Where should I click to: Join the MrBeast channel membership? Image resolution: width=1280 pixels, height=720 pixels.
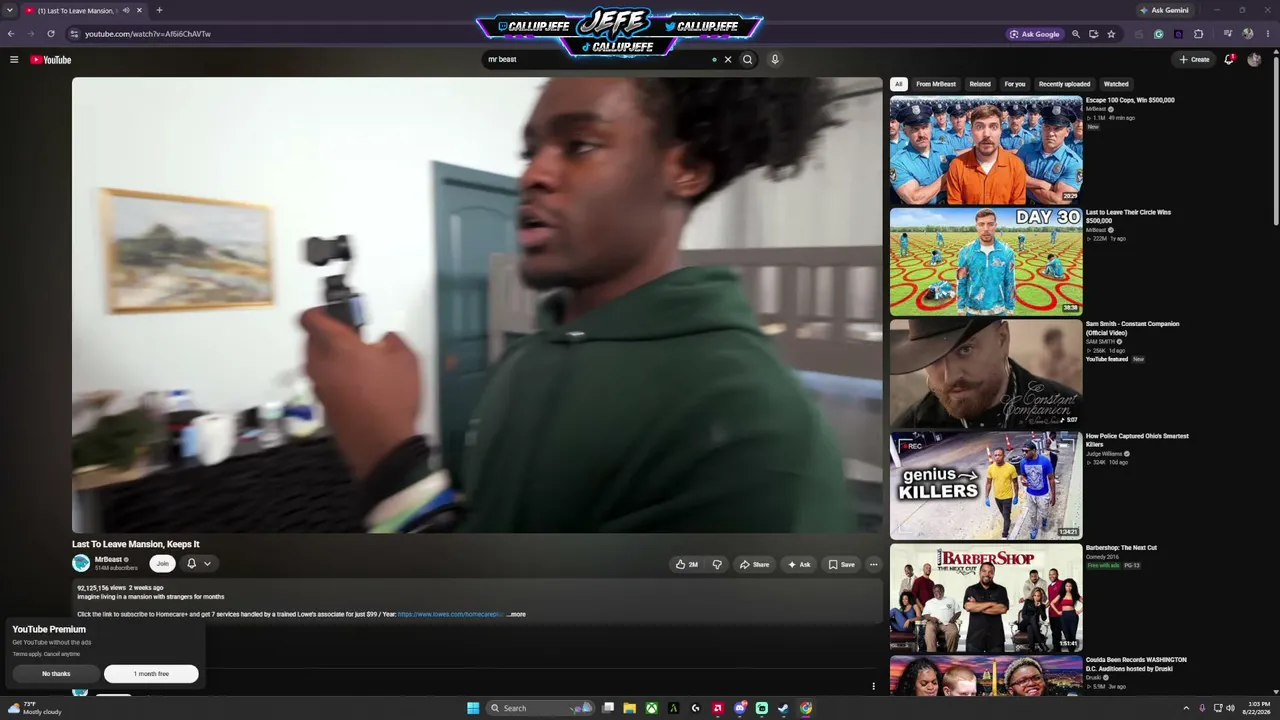162,564
